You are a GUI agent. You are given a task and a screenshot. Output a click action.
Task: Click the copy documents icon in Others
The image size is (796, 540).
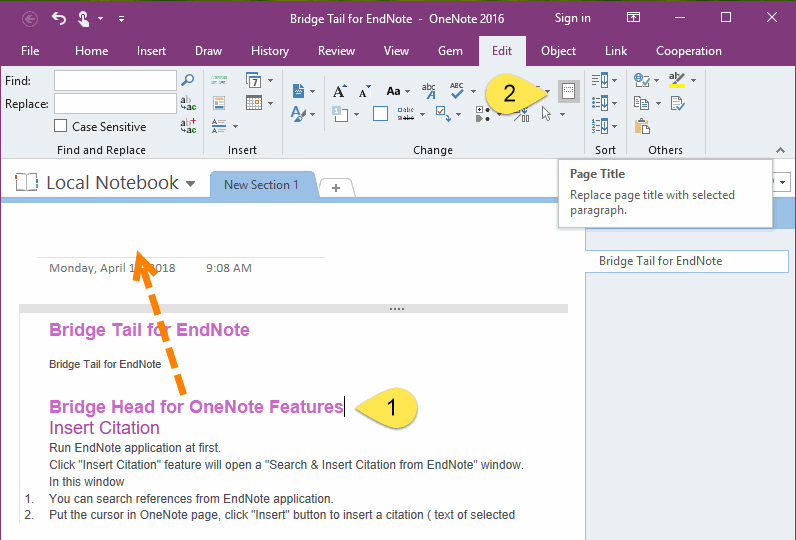[x=642, y=103]
